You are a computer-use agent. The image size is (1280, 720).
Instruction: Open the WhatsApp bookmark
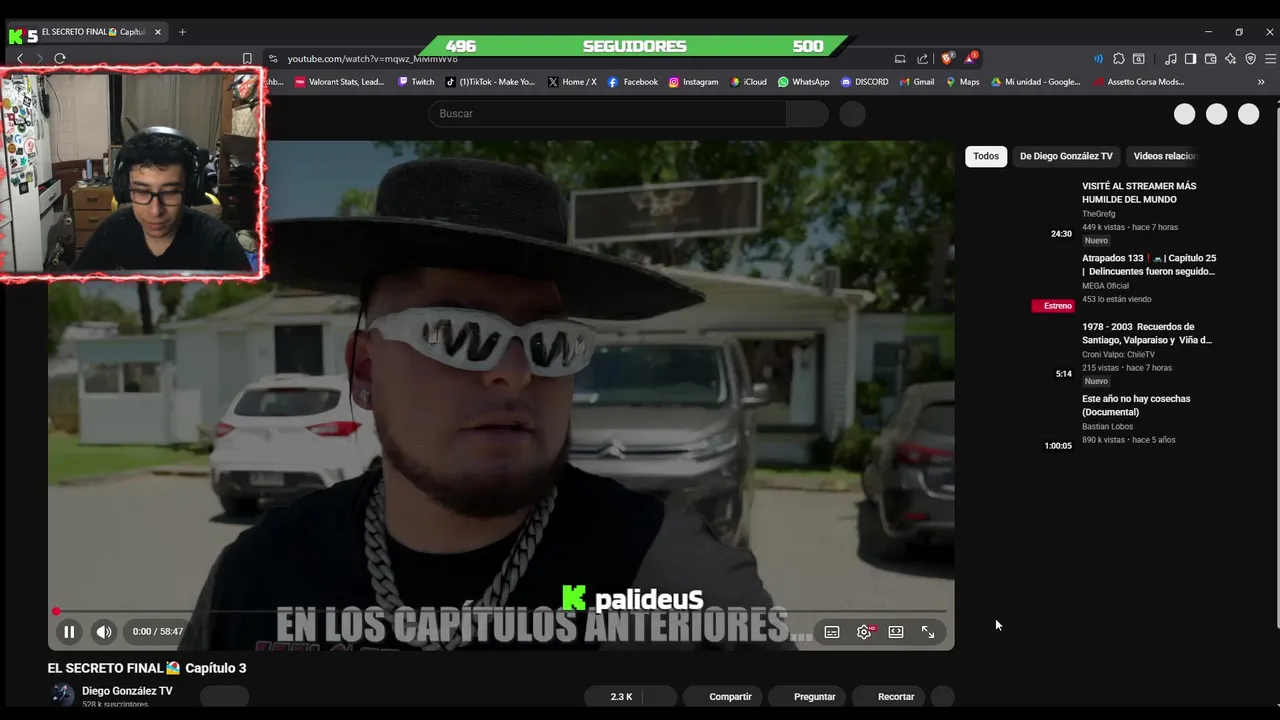point(803,82)
